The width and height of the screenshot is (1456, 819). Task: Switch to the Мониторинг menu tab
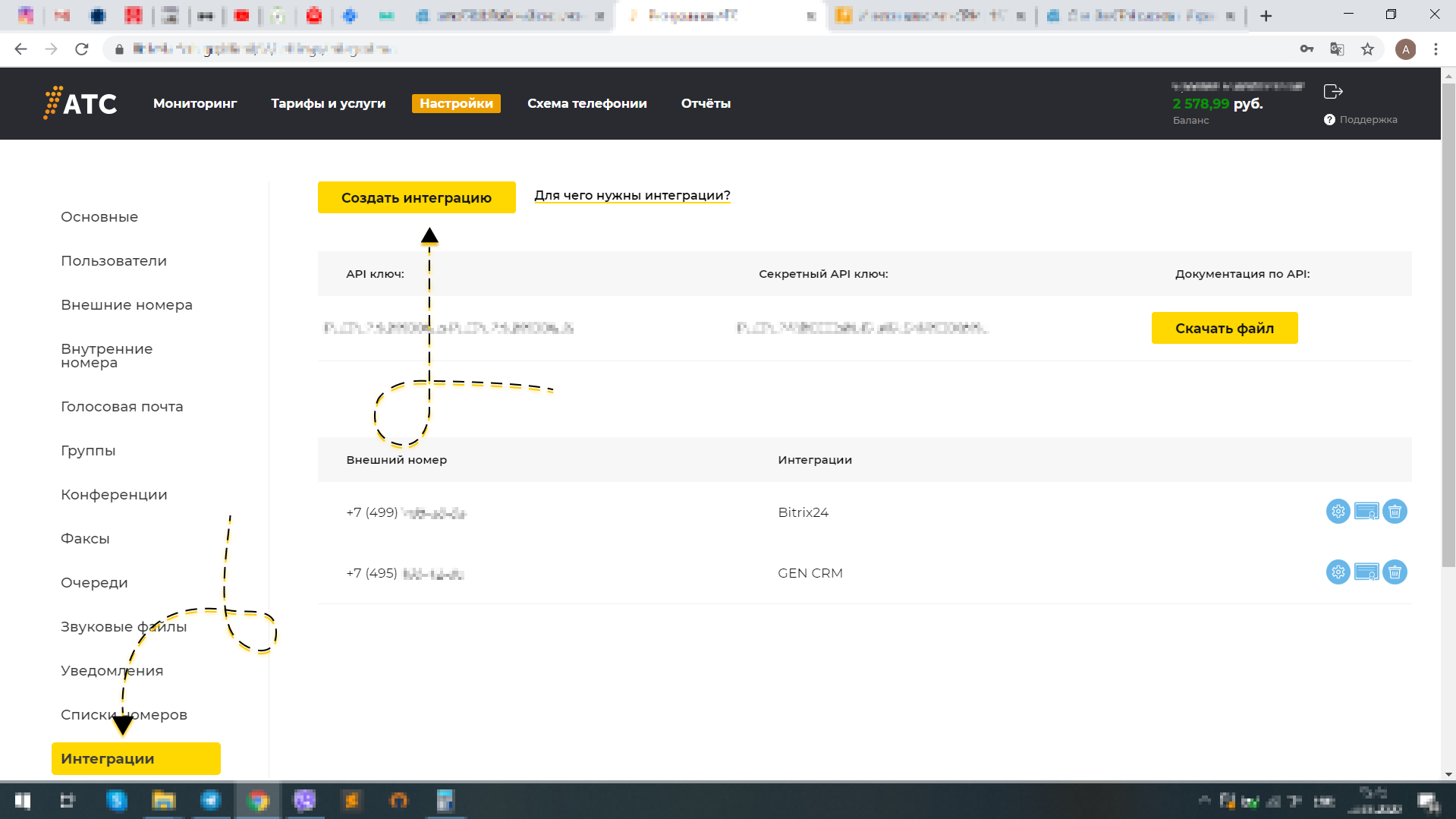[x=195, y=103]
